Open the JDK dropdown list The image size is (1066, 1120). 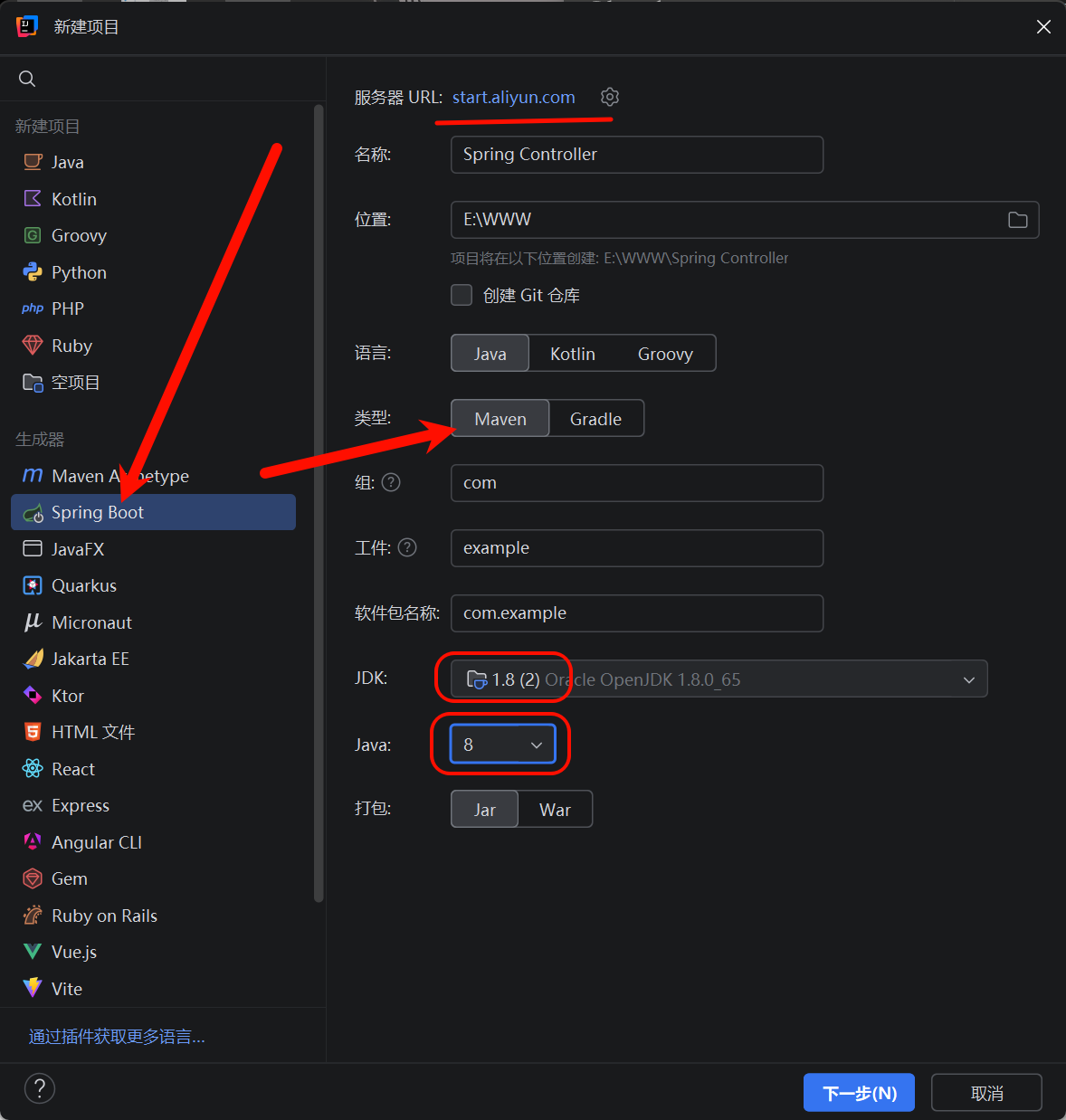pos(719,679)
